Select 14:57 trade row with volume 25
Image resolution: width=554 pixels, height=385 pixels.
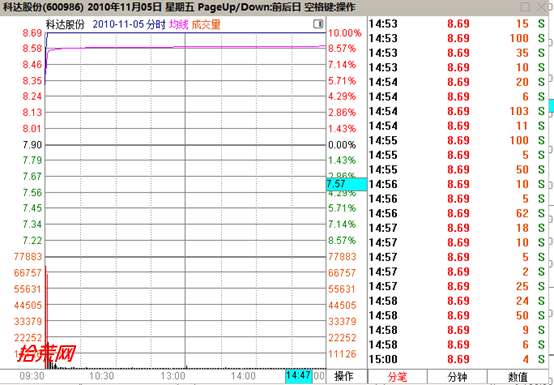tap(457, 286)
